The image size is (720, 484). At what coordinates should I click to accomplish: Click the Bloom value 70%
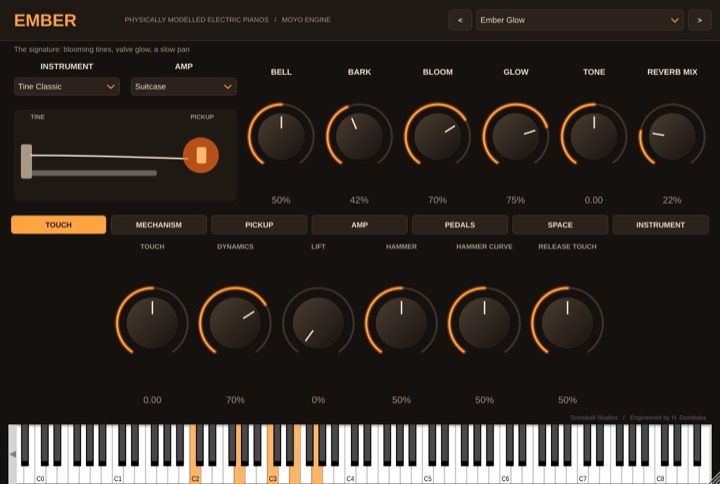[x=438, y=200]
